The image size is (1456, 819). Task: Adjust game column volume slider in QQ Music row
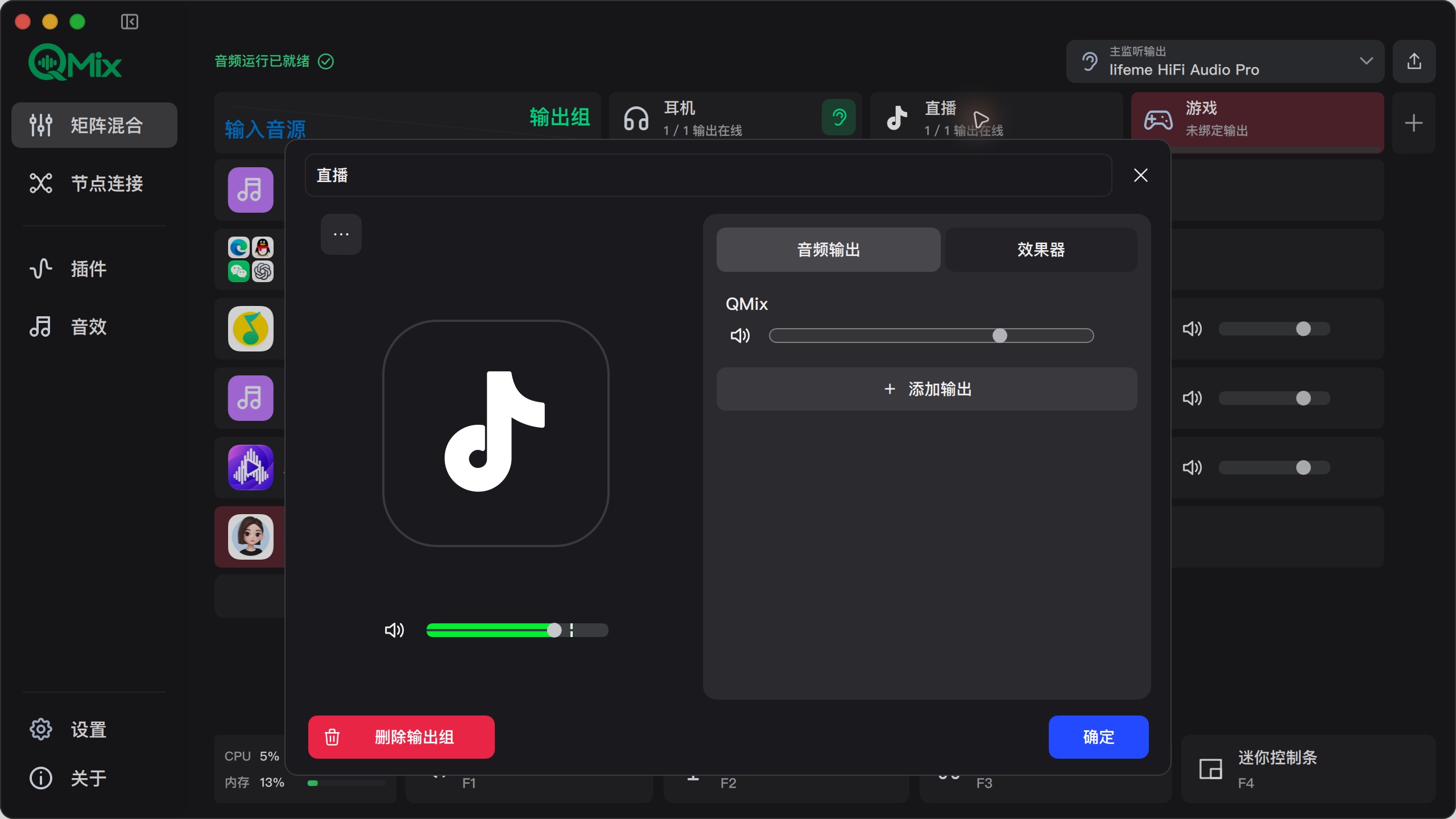pyautogui.click(x=1274, y=329)
